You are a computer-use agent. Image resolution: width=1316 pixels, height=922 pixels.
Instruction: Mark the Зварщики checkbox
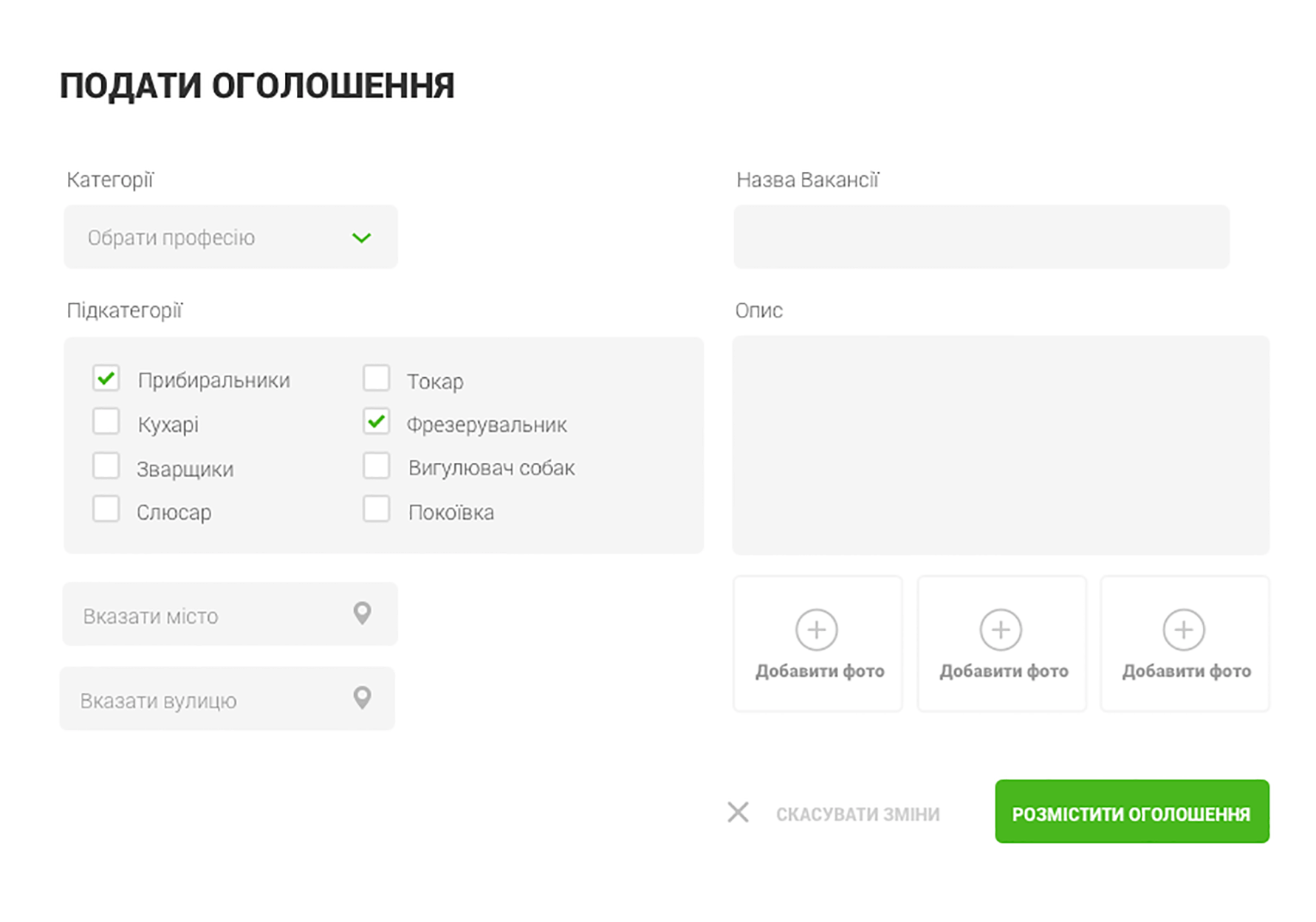[106, 466]
